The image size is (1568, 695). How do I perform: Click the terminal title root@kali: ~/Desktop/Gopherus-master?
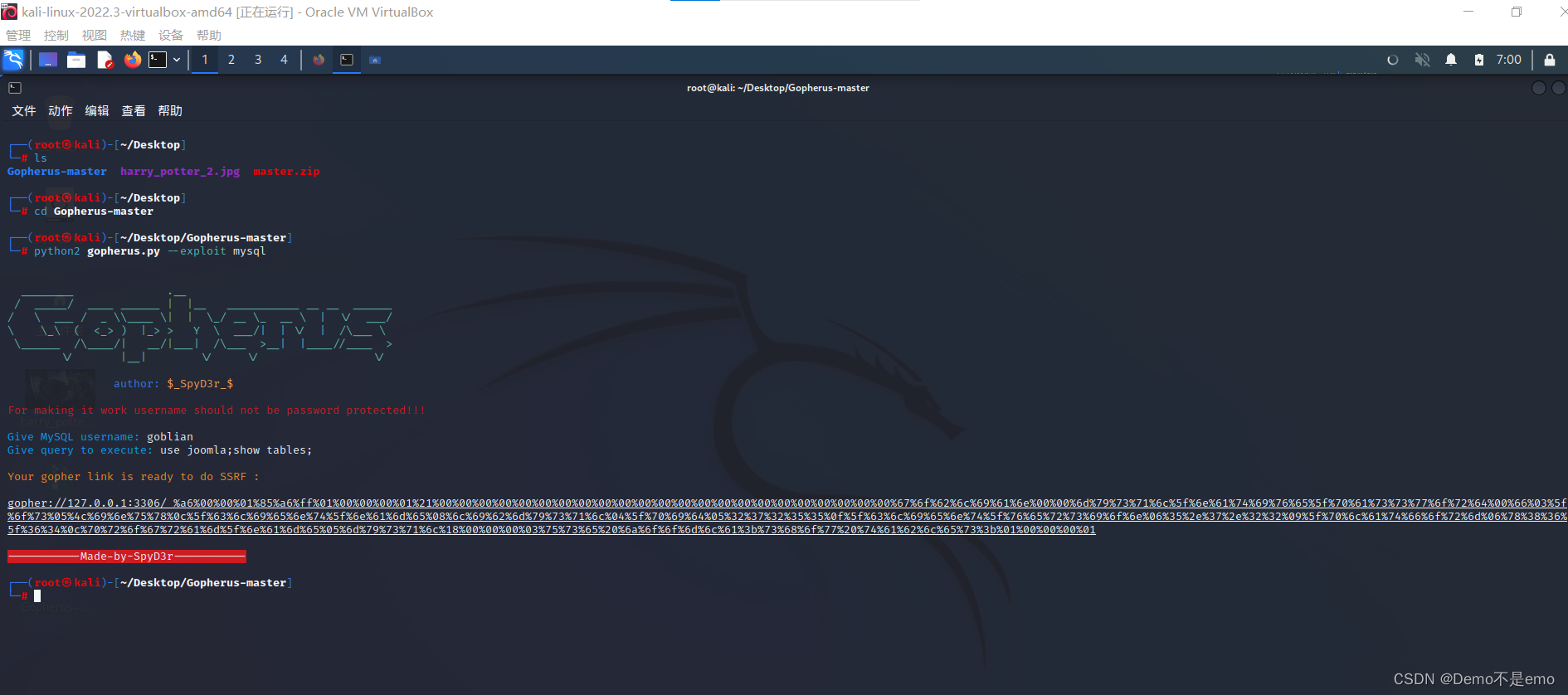(x=778, y=88)
